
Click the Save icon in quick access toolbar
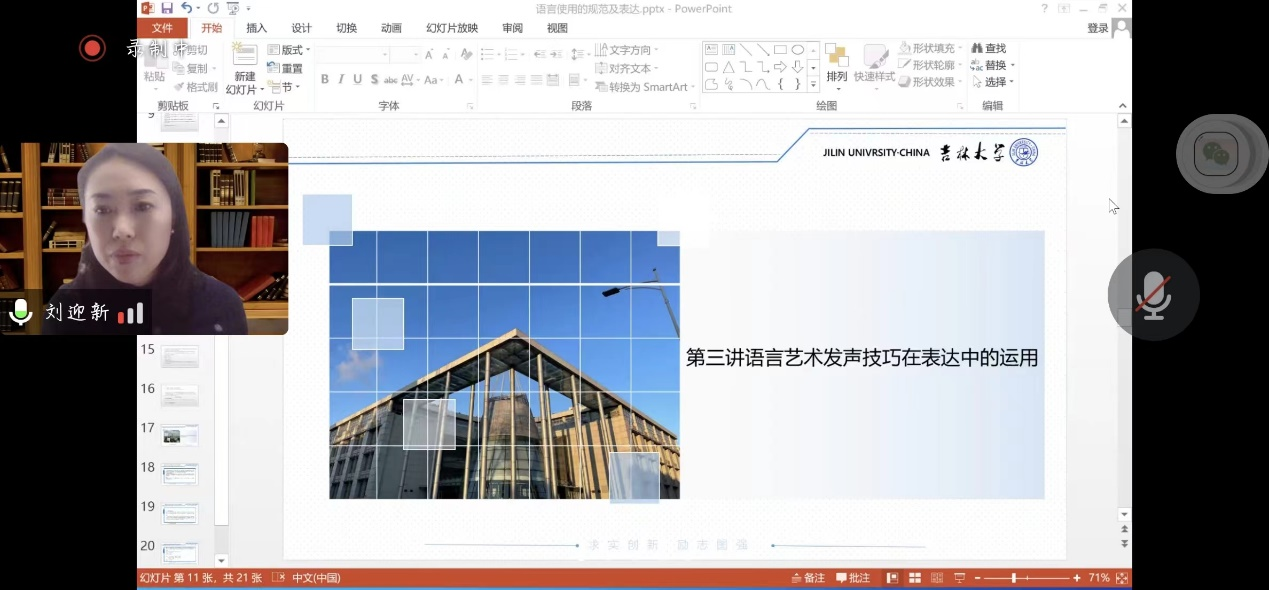[167, 8]
